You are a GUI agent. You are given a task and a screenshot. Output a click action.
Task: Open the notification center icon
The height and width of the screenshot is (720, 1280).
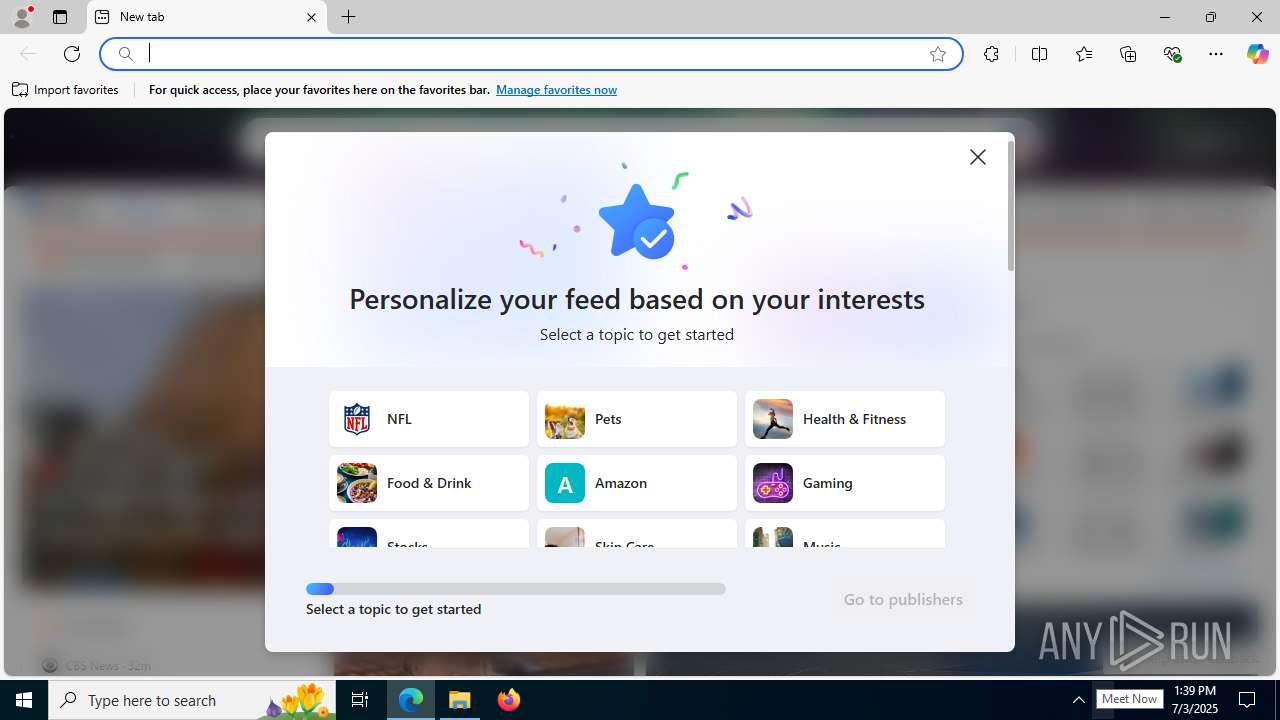coord(1248,700)
